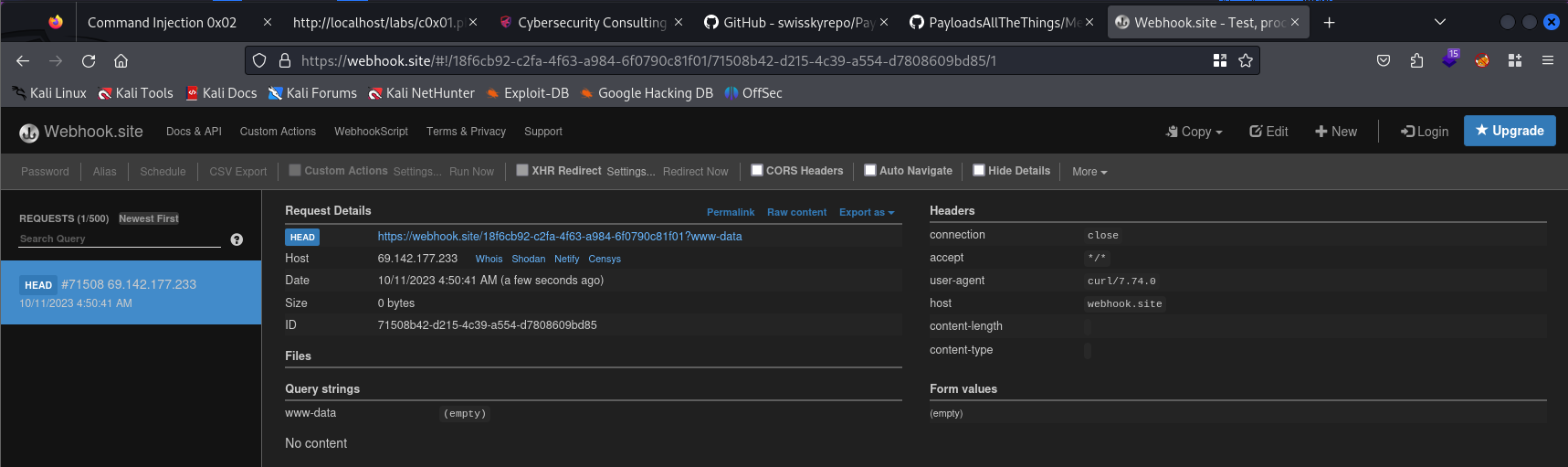1568x467 pixels.
Task: Open the Schedule setting
Action: click(163, 172)
